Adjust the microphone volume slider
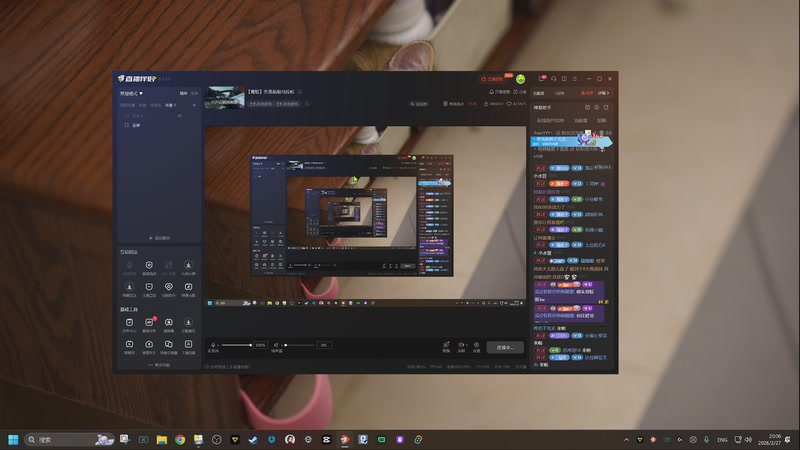This screenshot has height=450, width=800. (236, 345)
